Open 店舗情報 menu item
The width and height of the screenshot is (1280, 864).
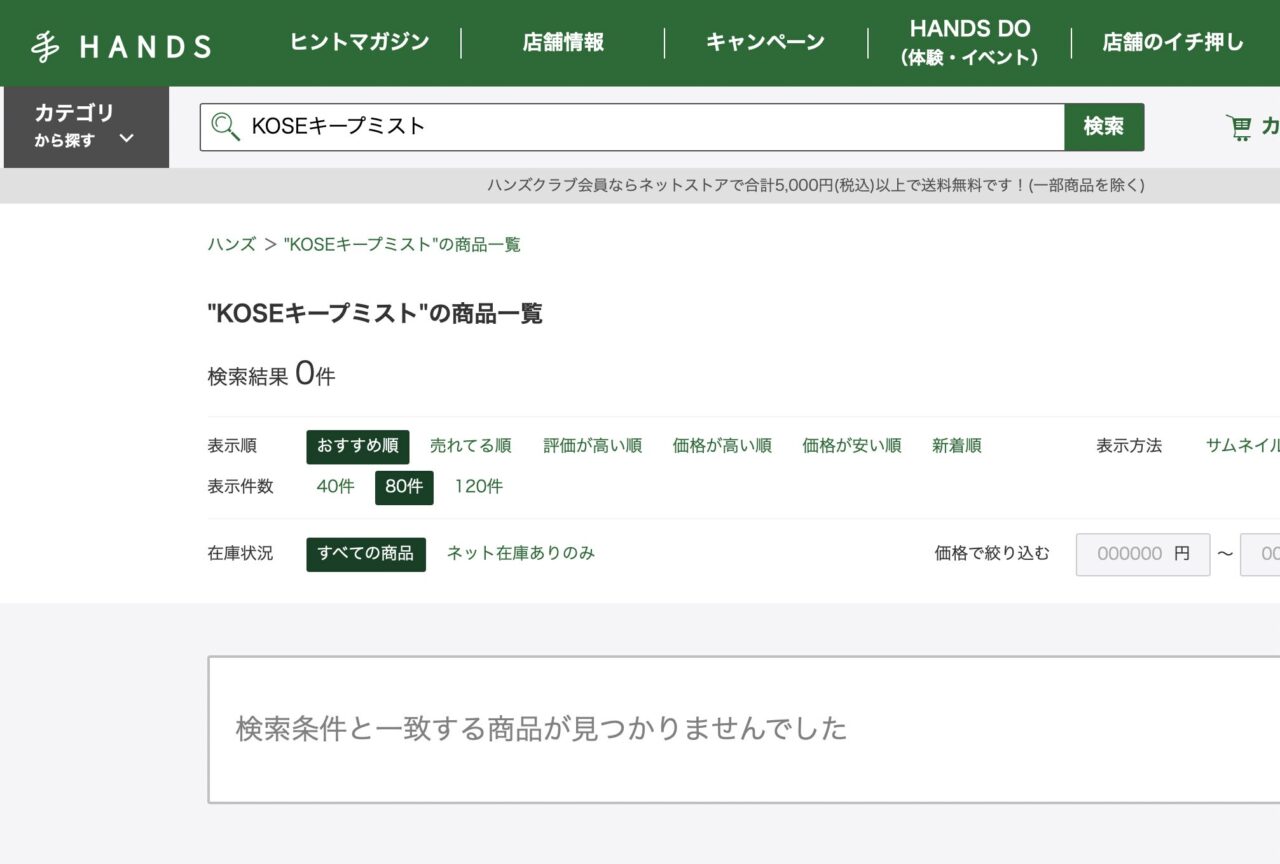coord(563,42)
